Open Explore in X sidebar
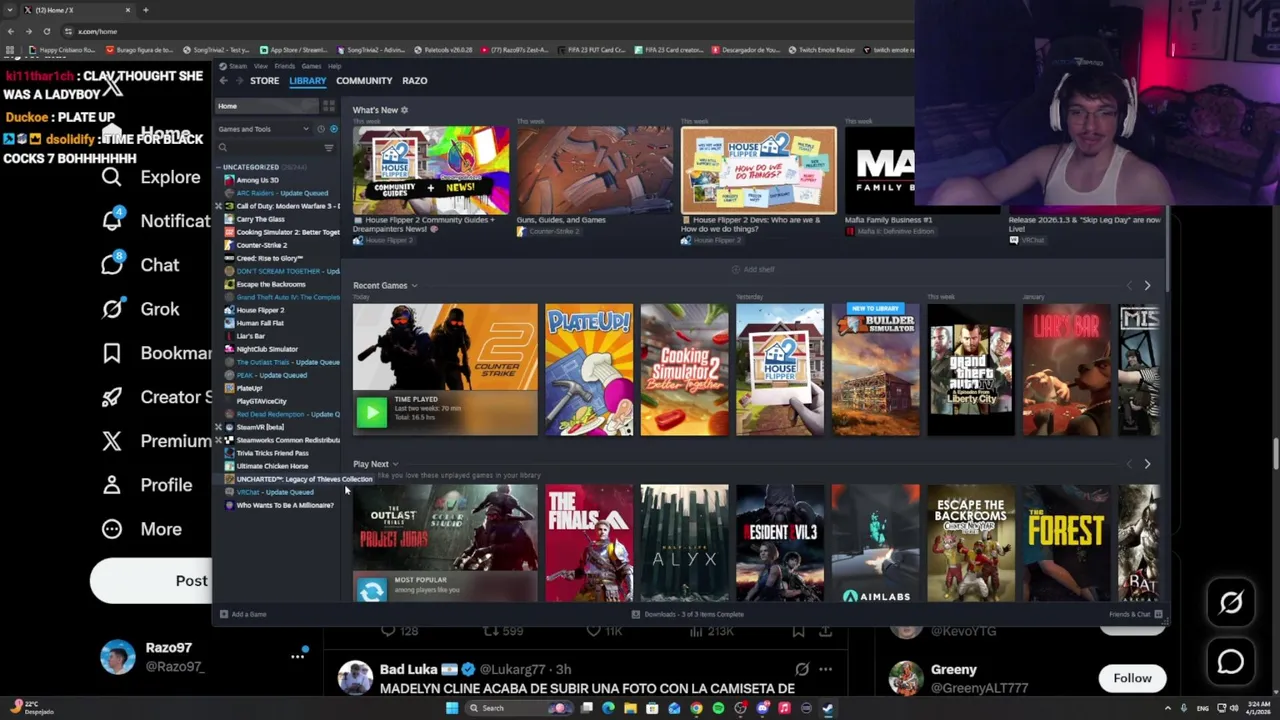The width and height of the screenshot is (1280, 720). 150,177
